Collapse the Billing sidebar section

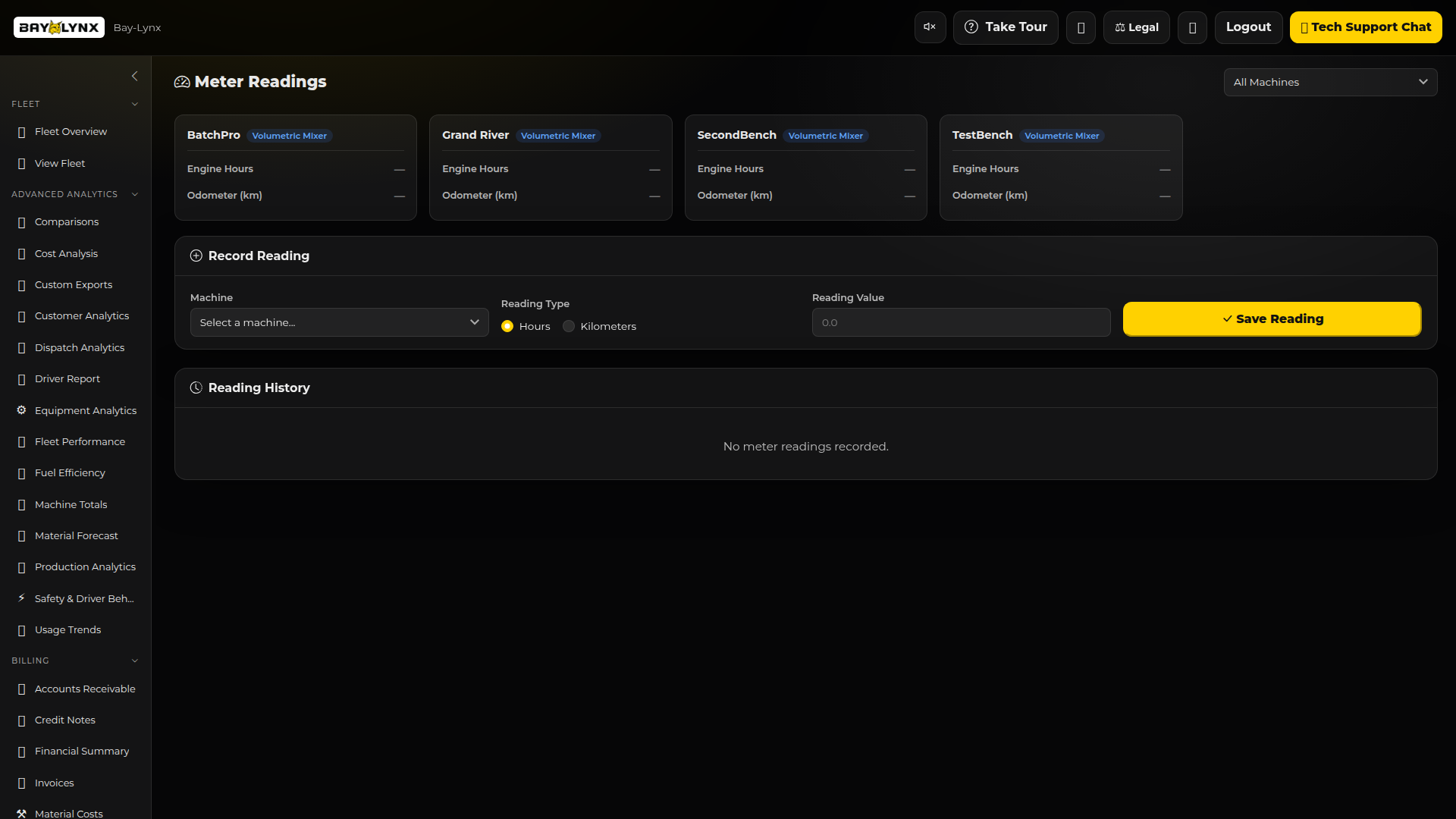tap(134, 661)
